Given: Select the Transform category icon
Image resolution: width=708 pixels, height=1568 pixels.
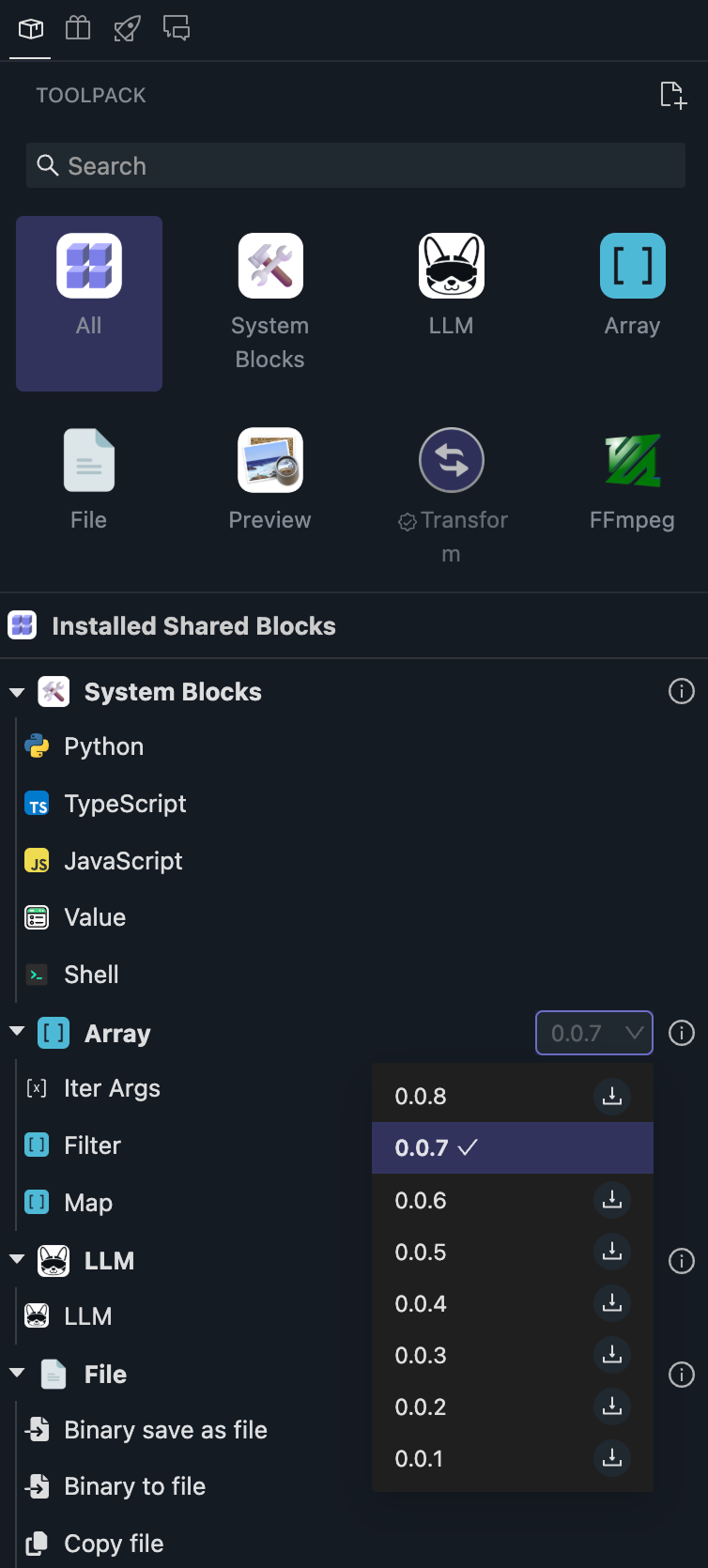Looking at the screenshot, I should tap(452, 460).
